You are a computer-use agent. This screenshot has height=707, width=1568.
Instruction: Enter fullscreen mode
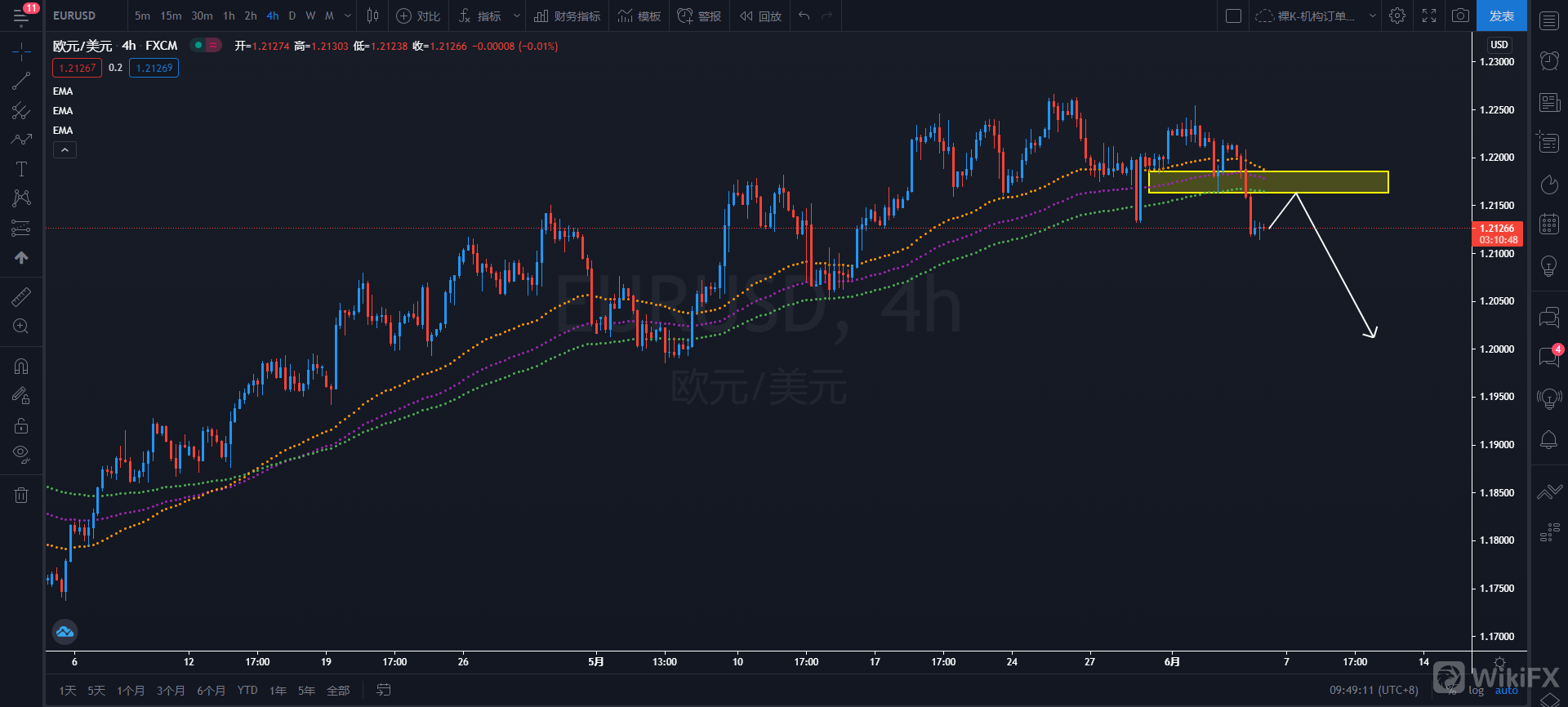pyautogui.click(x=1429, y=16)
